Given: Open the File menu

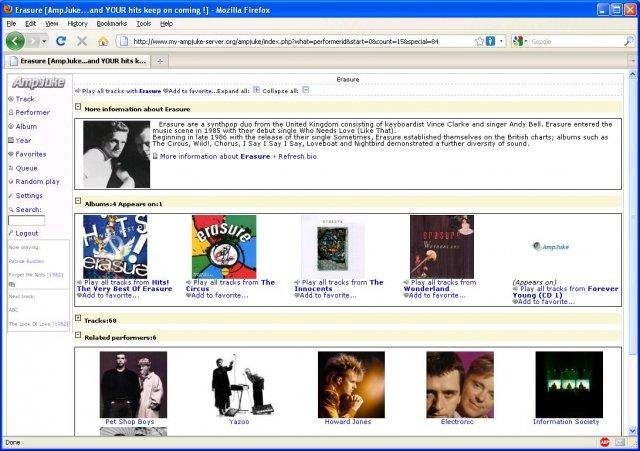Looking at the screenshot, I should (x=11, y=24).
